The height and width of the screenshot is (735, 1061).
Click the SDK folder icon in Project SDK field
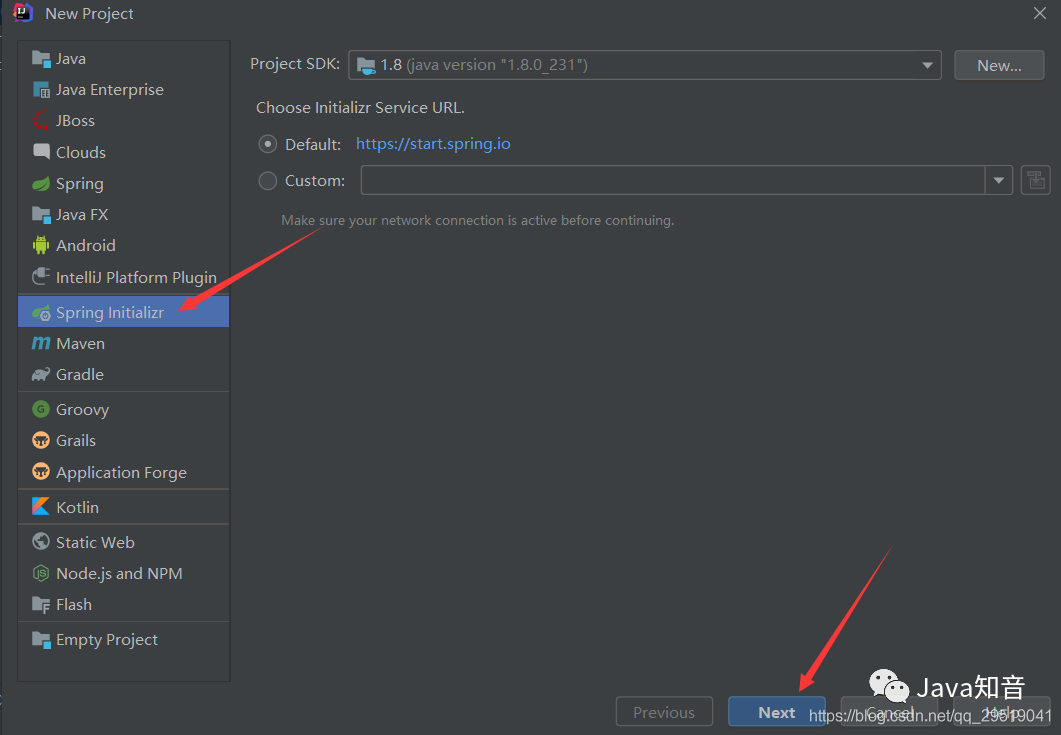pos(366,66)
